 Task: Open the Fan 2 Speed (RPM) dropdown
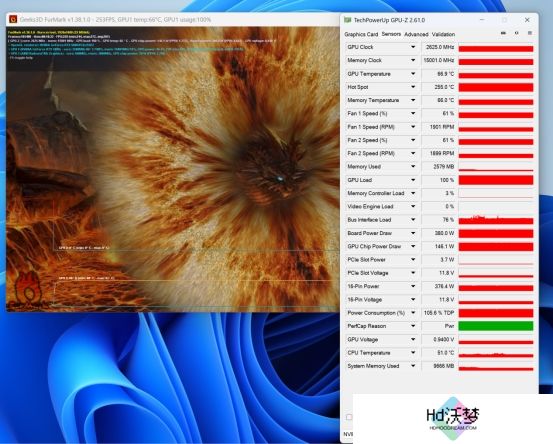[413, 153]
